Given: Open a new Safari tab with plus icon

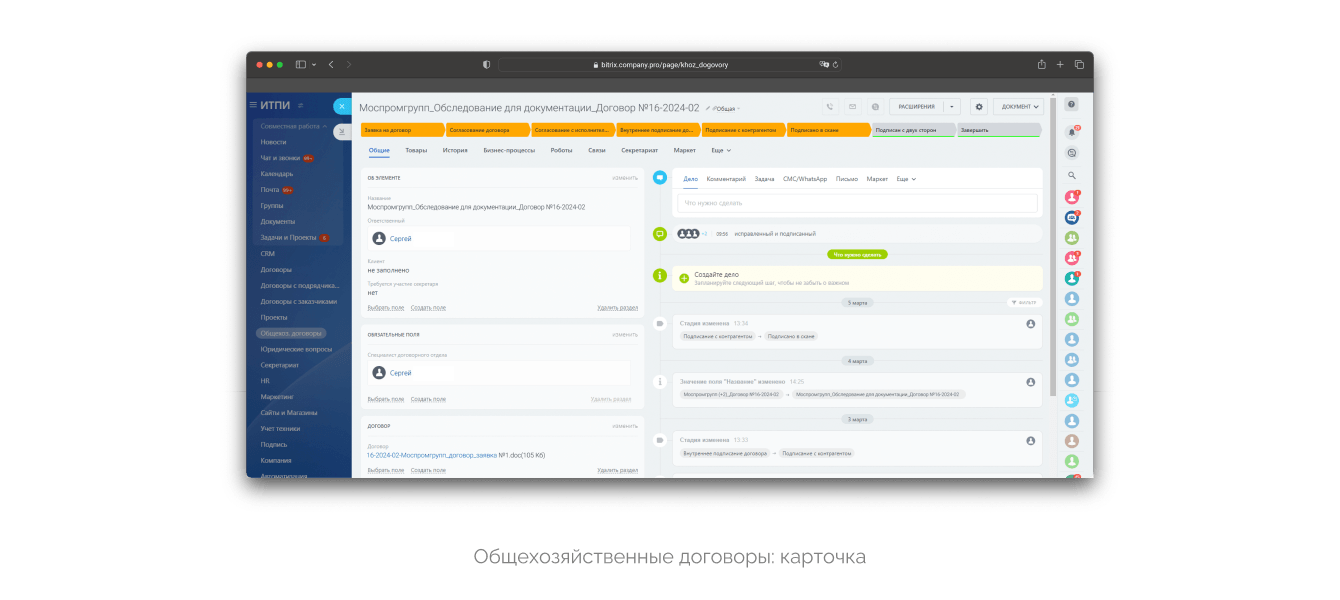Looking at the screenshot, I should click(x=1060, y=64).
